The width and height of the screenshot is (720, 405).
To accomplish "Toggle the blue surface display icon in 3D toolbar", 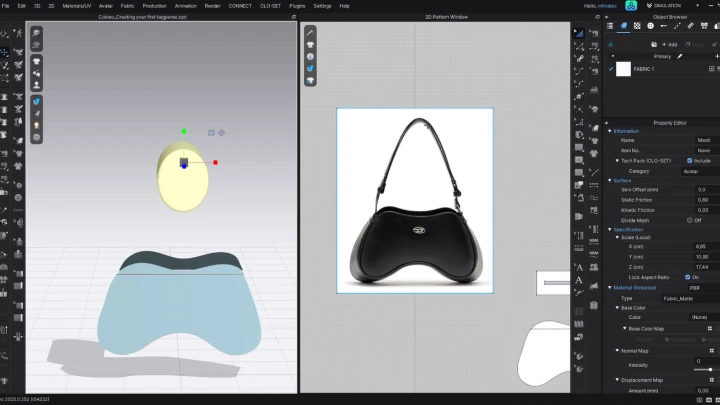I will 36,101.
